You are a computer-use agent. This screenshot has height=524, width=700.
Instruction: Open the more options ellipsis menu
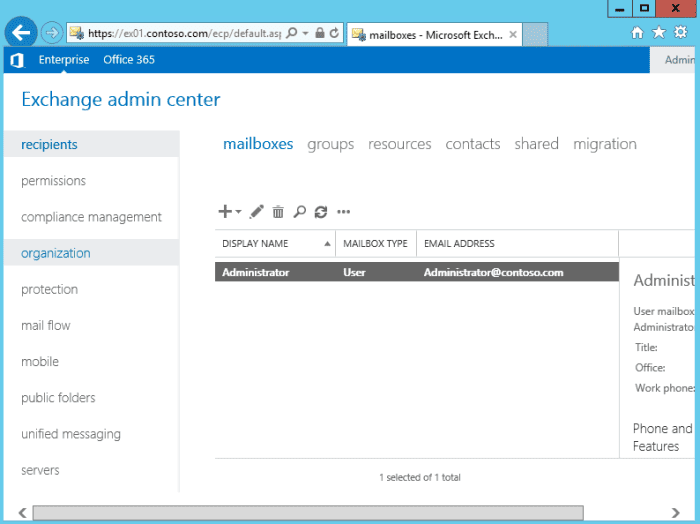pyautogui.click(x=344, y=212)
